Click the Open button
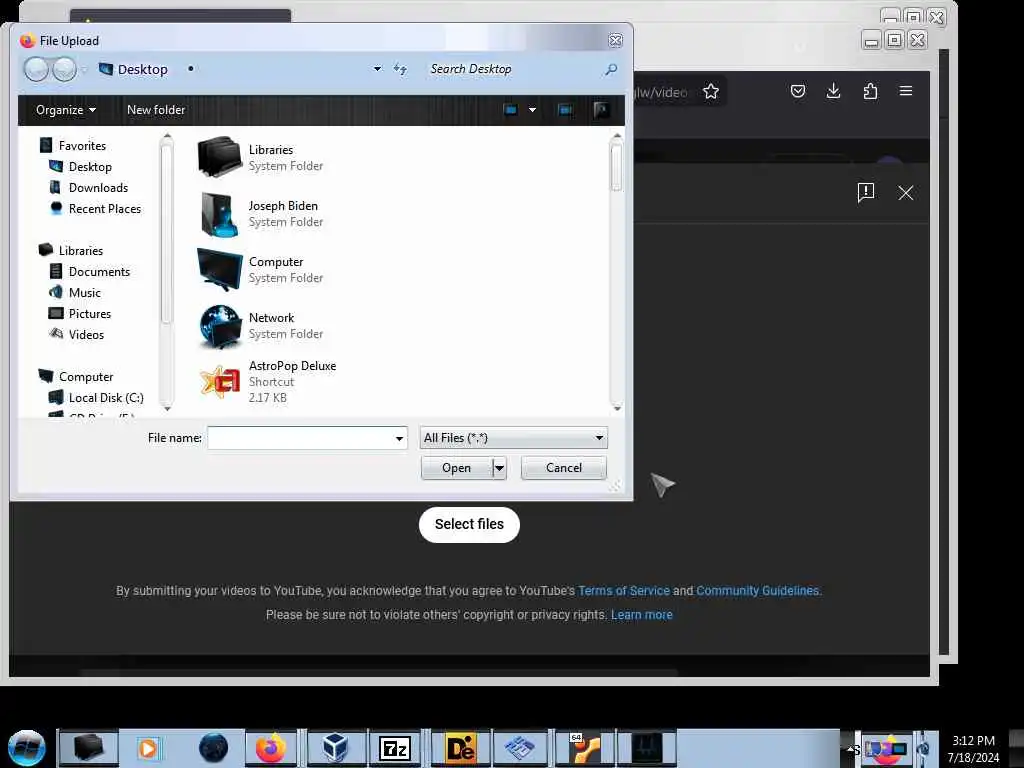Viewport: 1024px width, 768px height. point(456,468)
